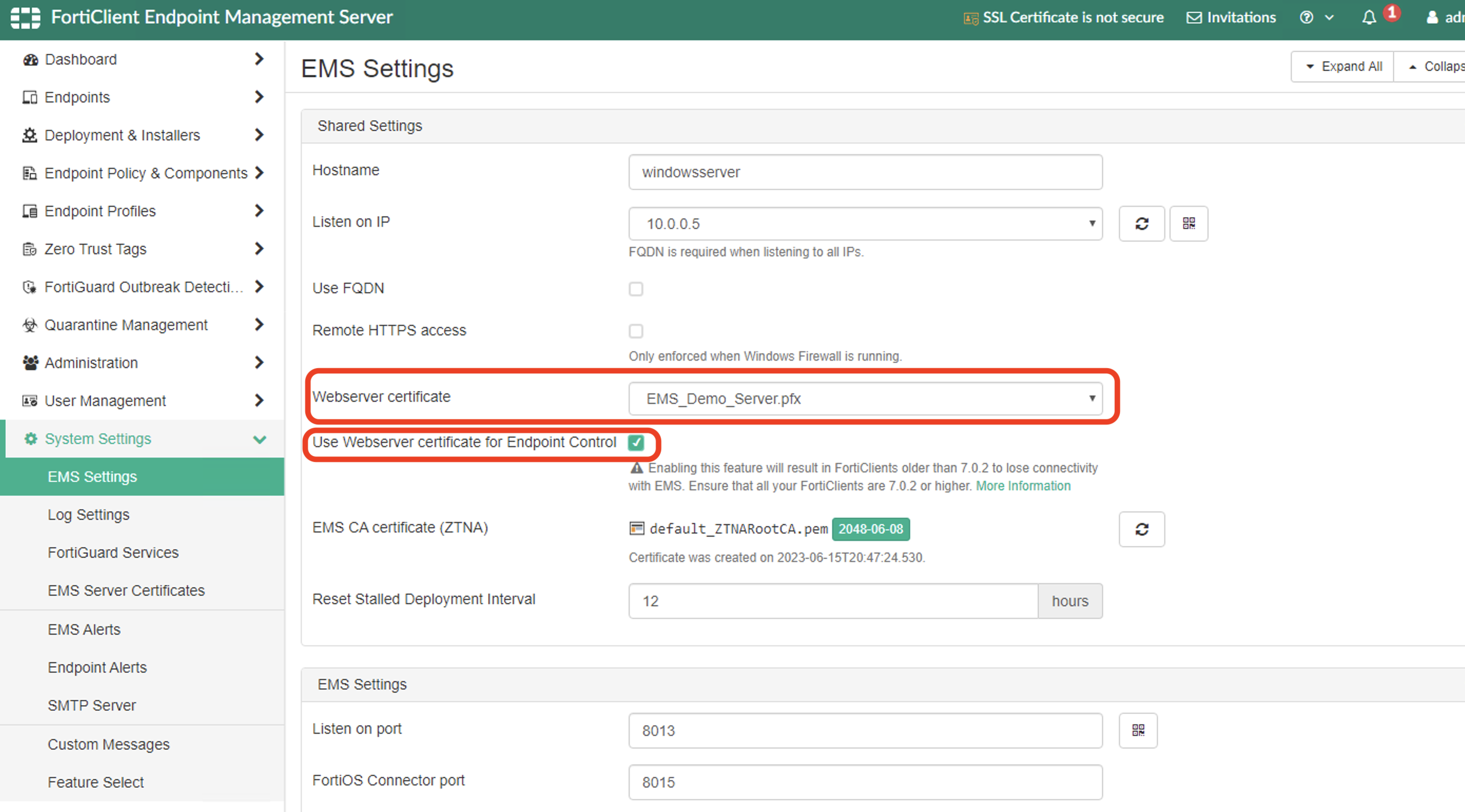Click the Collapse All button
This screenshot has height=812, width=1465.
(1429, 66)
